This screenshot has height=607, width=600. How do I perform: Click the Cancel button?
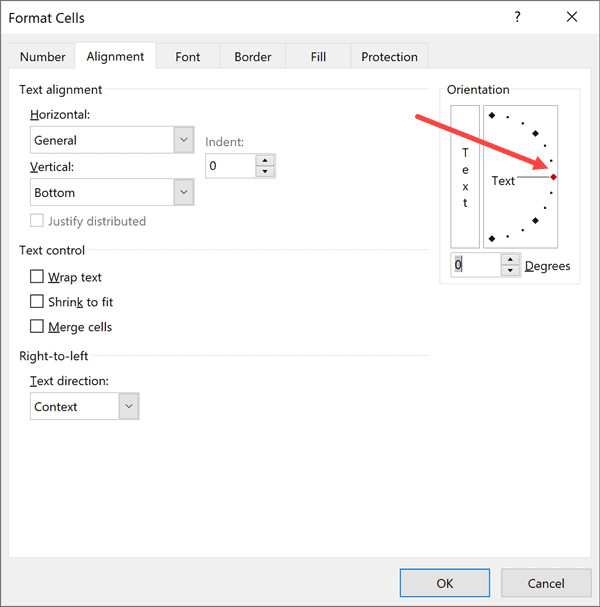pos(546,583)
